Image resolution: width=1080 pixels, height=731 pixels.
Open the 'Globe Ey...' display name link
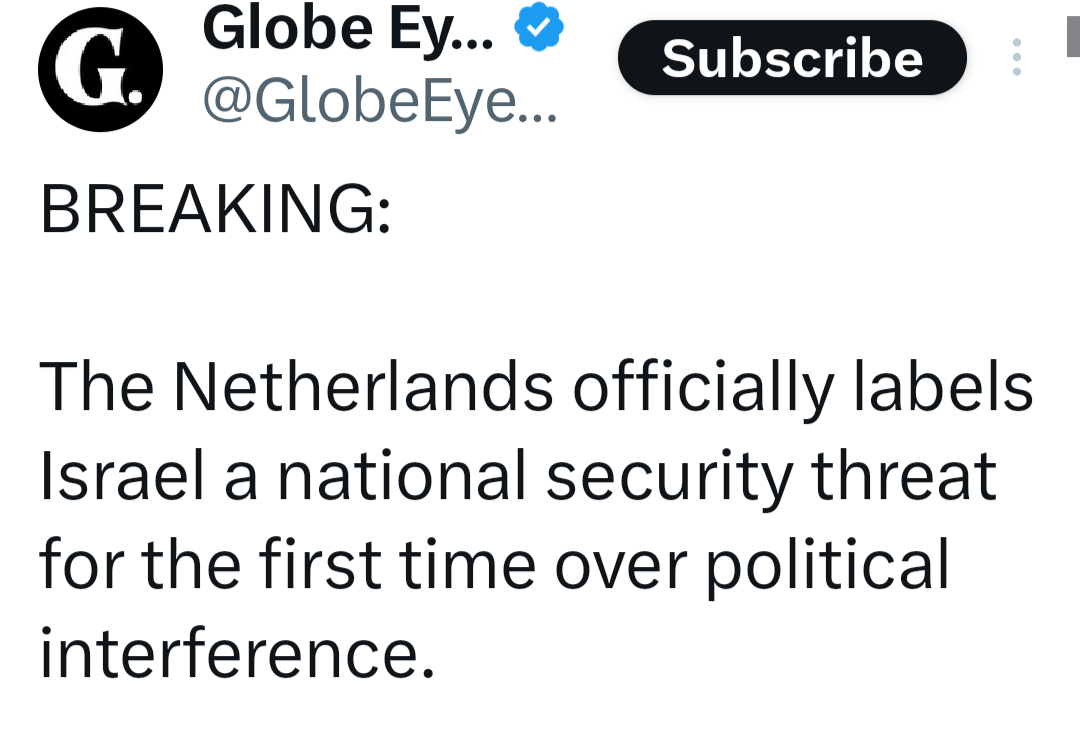point(349,29)
